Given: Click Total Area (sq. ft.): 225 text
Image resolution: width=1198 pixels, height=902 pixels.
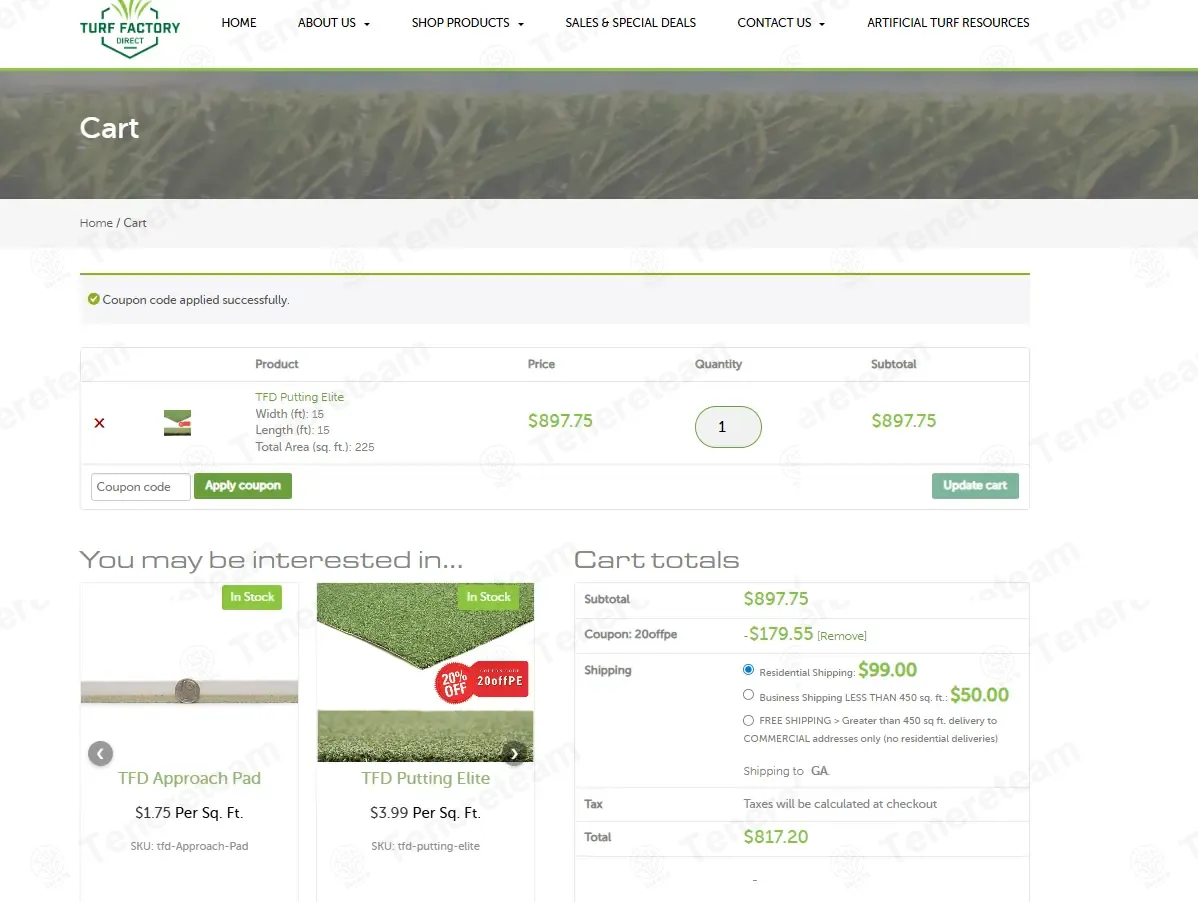Looking at the screenshot, I should click(x=315, y=448).
